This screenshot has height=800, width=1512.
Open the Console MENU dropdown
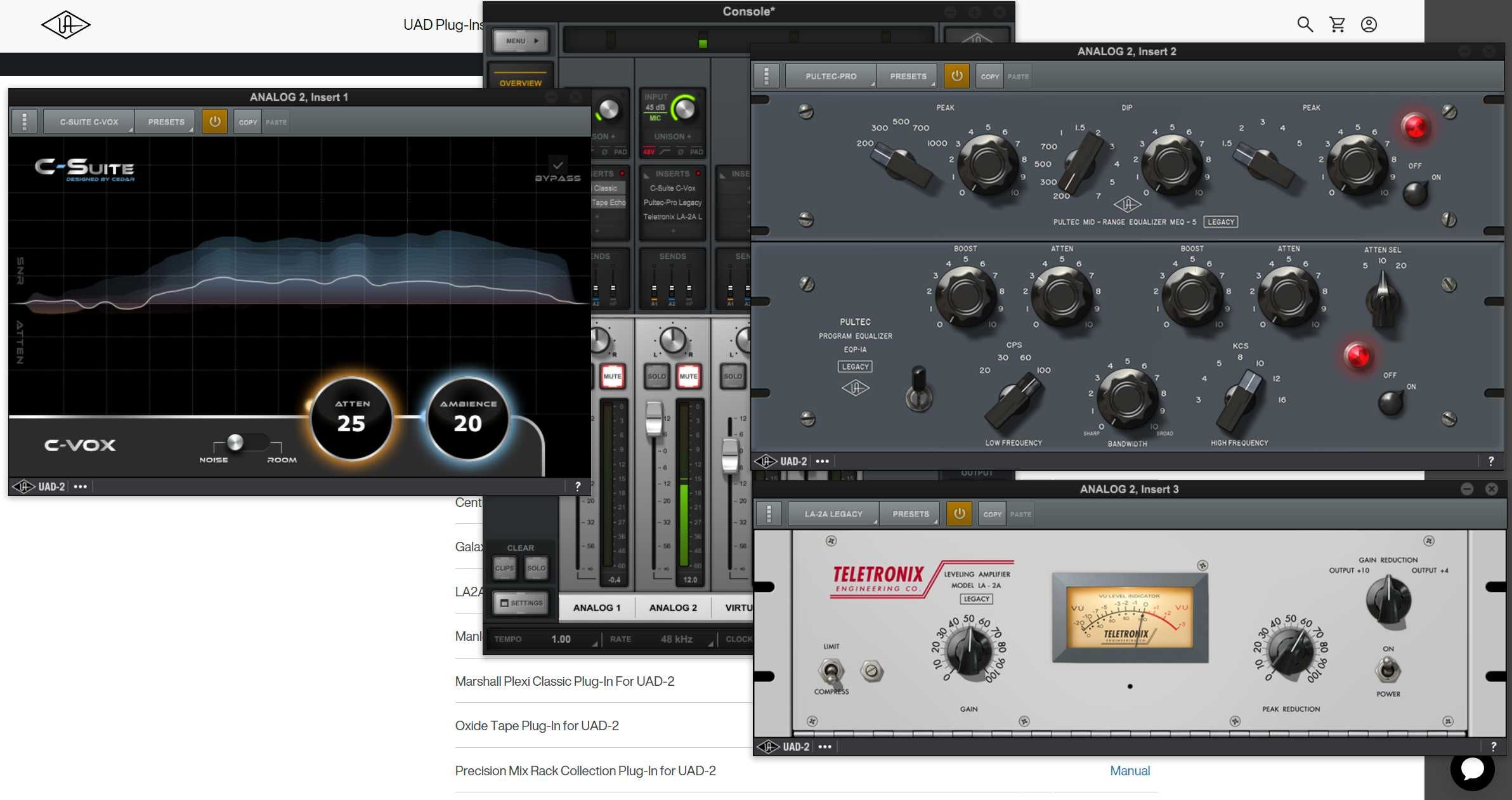tap(520, 41)
